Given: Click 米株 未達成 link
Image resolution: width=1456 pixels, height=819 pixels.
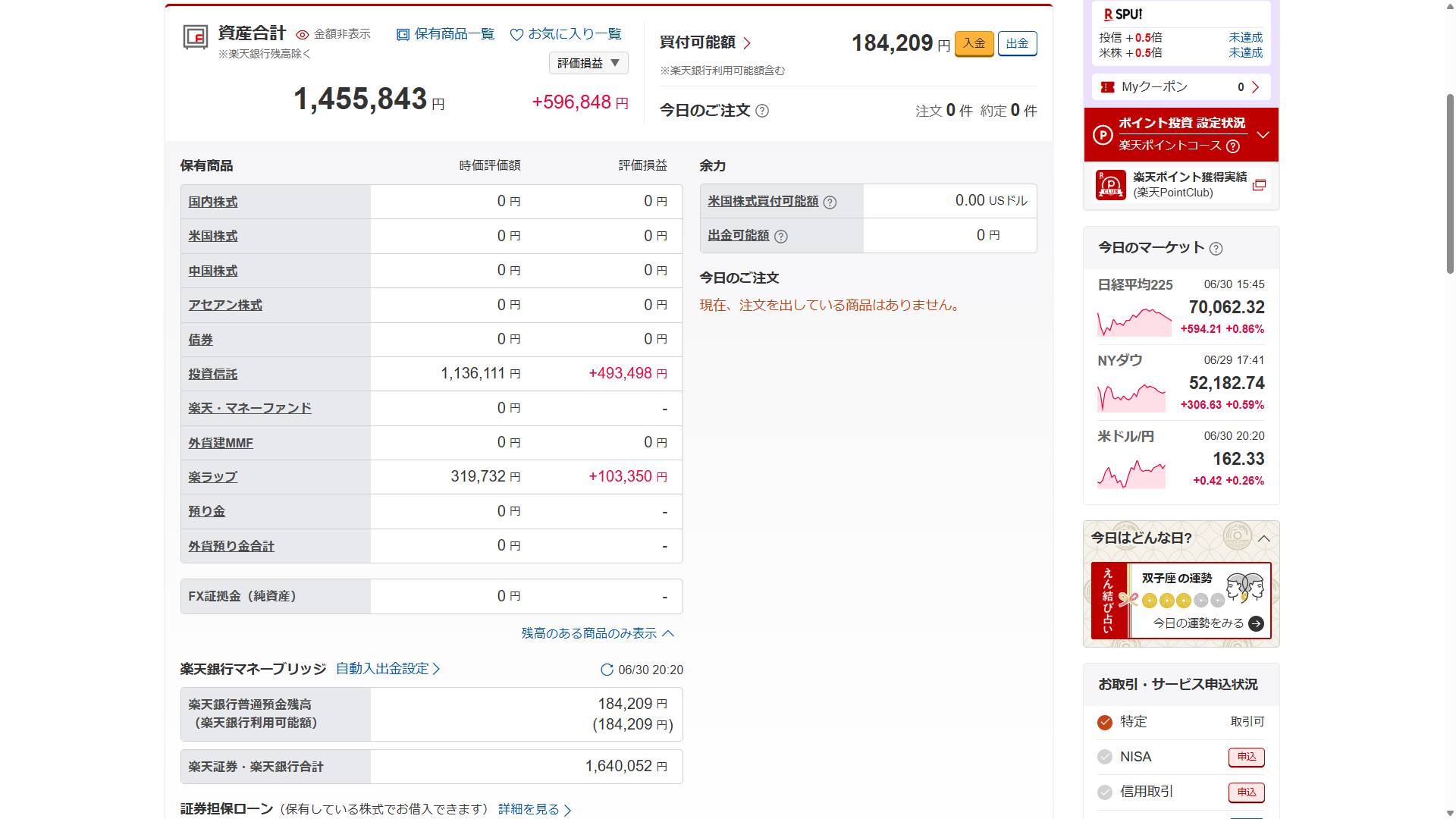Looking at the screenshot, I should pos(1245,52).
